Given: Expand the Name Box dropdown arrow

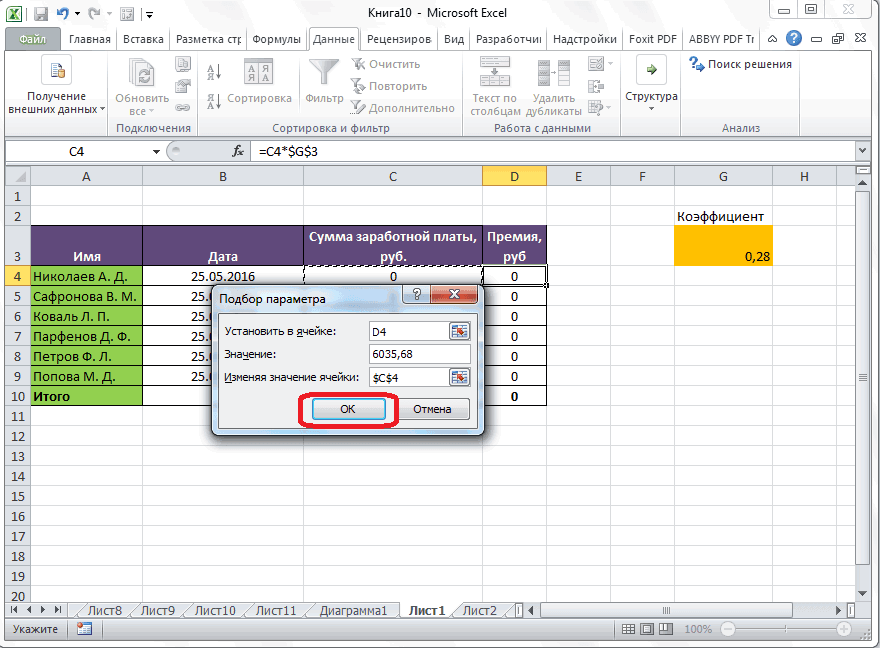Looking at the screenshot, I should pyautogui.click(x=156, y=151).
